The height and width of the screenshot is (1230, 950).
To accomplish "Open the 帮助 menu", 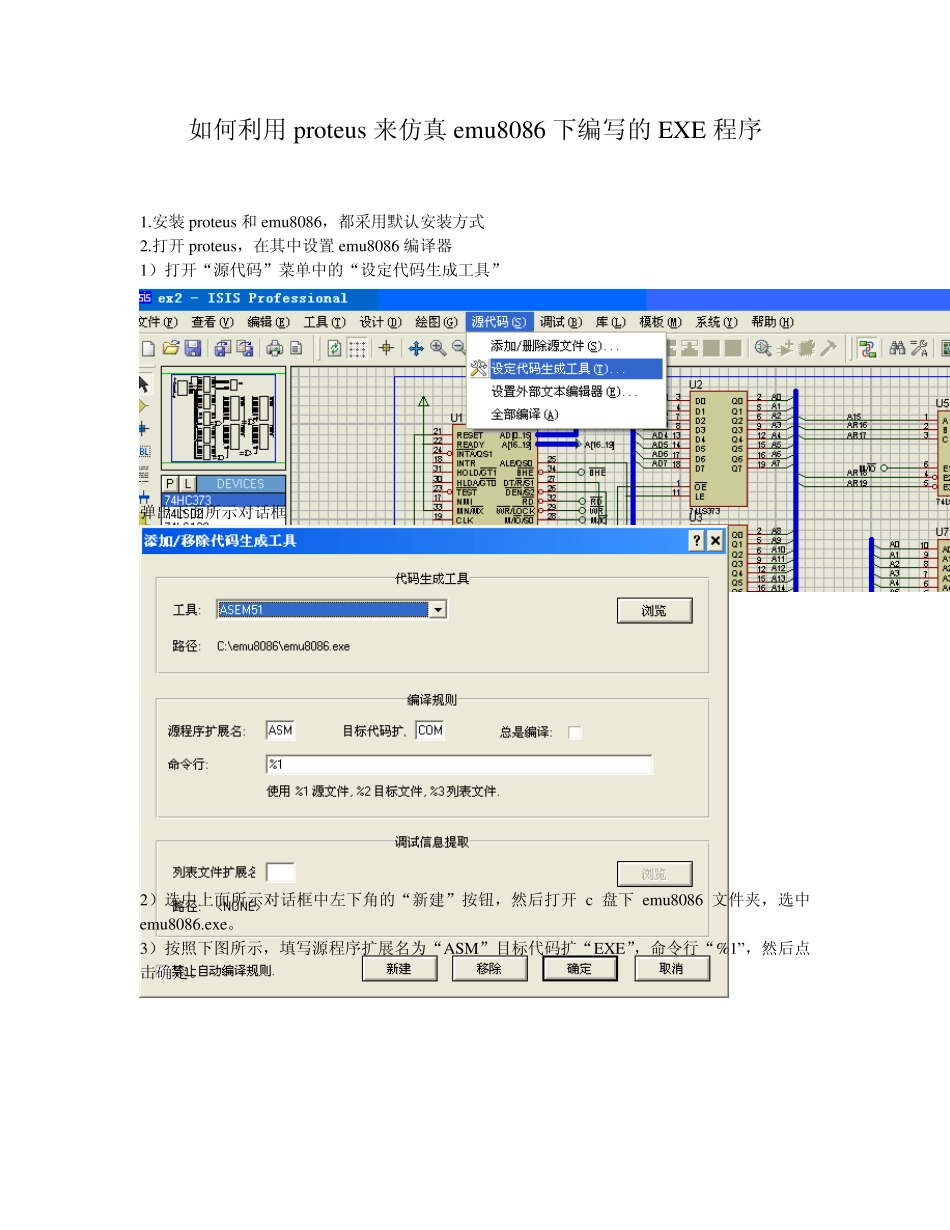I will (x=772, y=322).
